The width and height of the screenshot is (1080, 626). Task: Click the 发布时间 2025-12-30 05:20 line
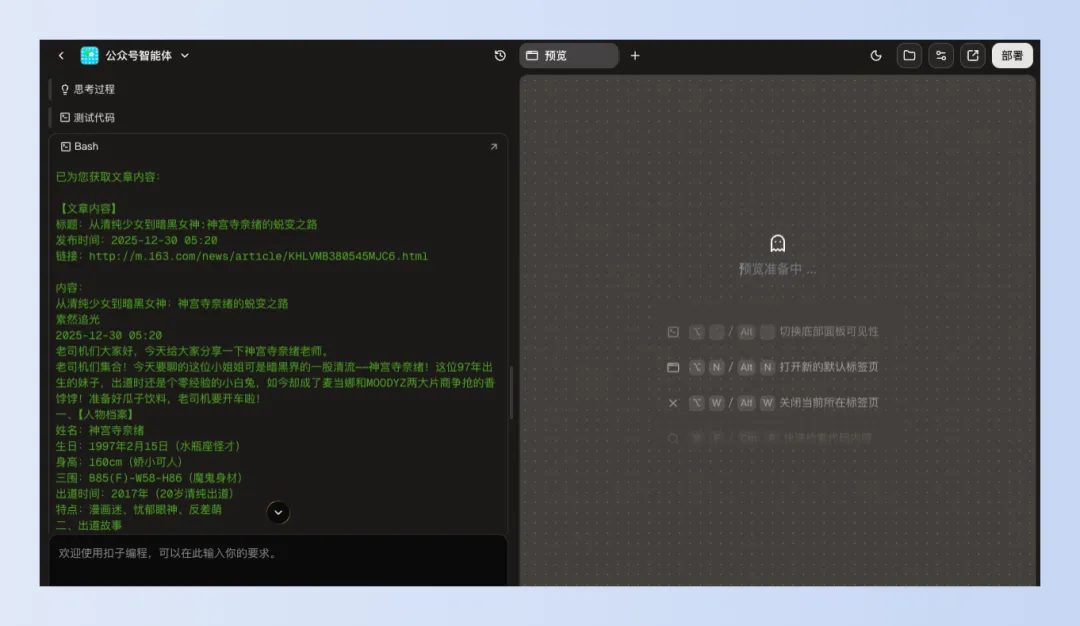coord(136,240)
